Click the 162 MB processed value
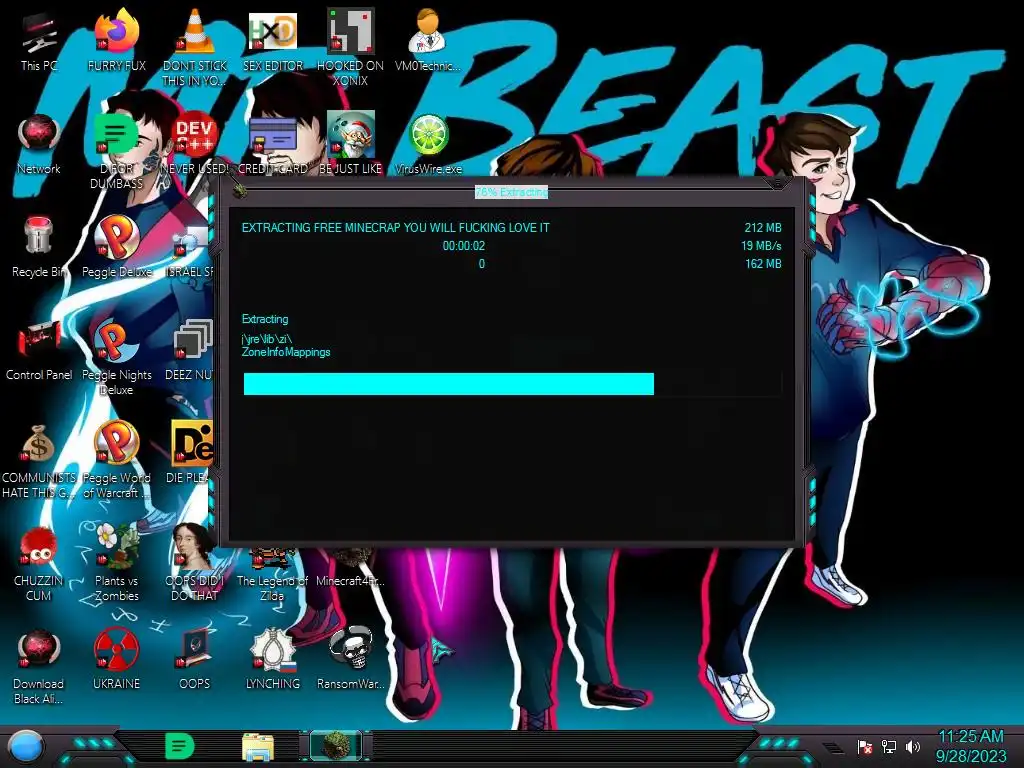1024x768 pixels. point(763,264)
